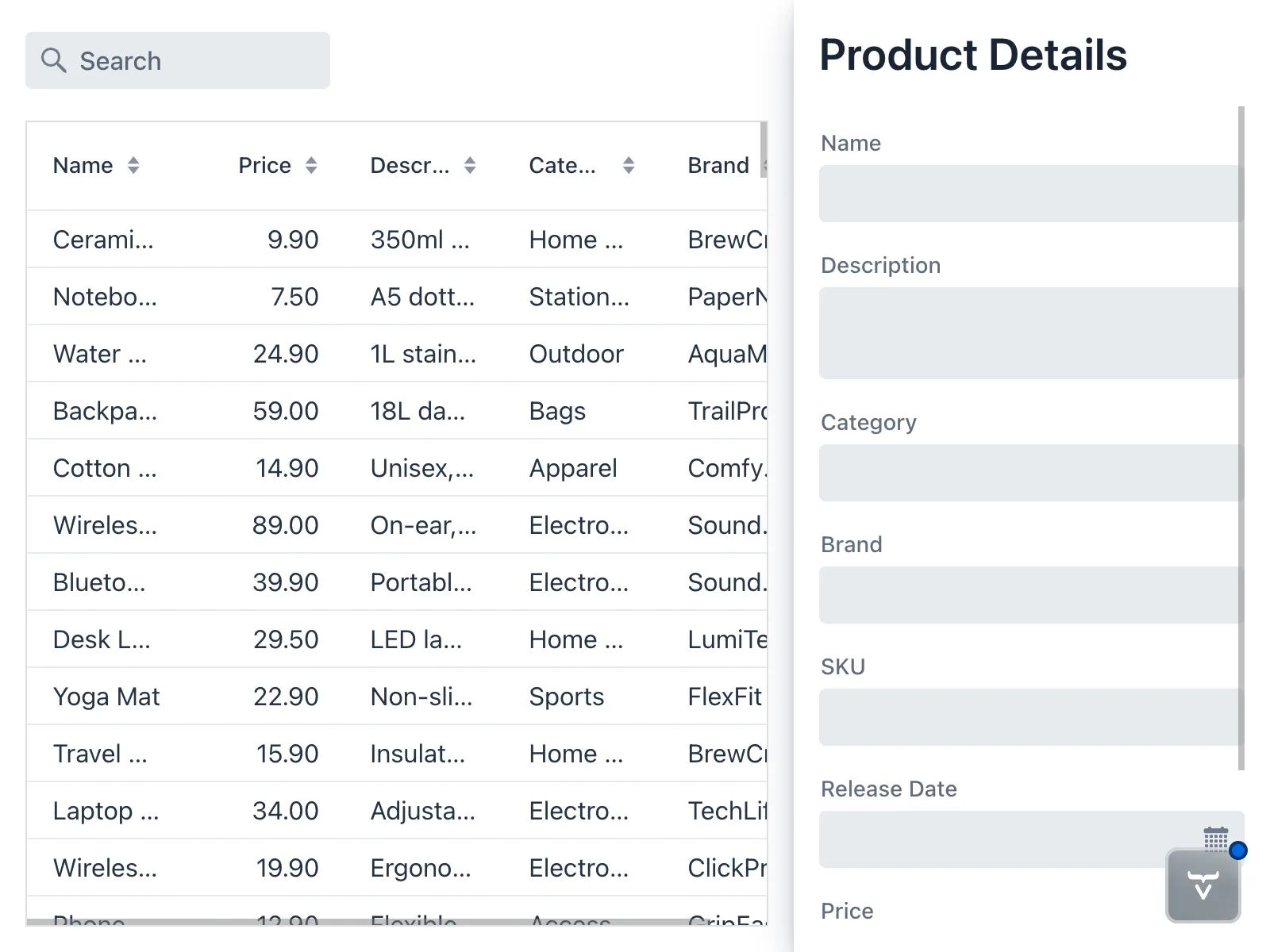Click the Brand input field
This screenshot has height=952, width=1270.
[1028, 595]
